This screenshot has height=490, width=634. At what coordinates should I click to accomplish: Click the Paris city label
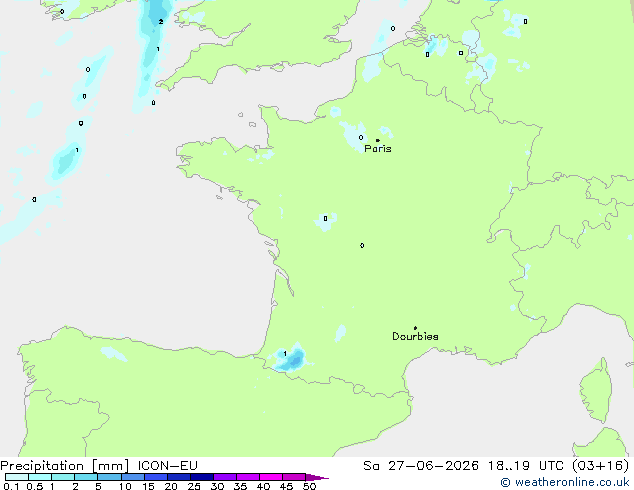378,149
